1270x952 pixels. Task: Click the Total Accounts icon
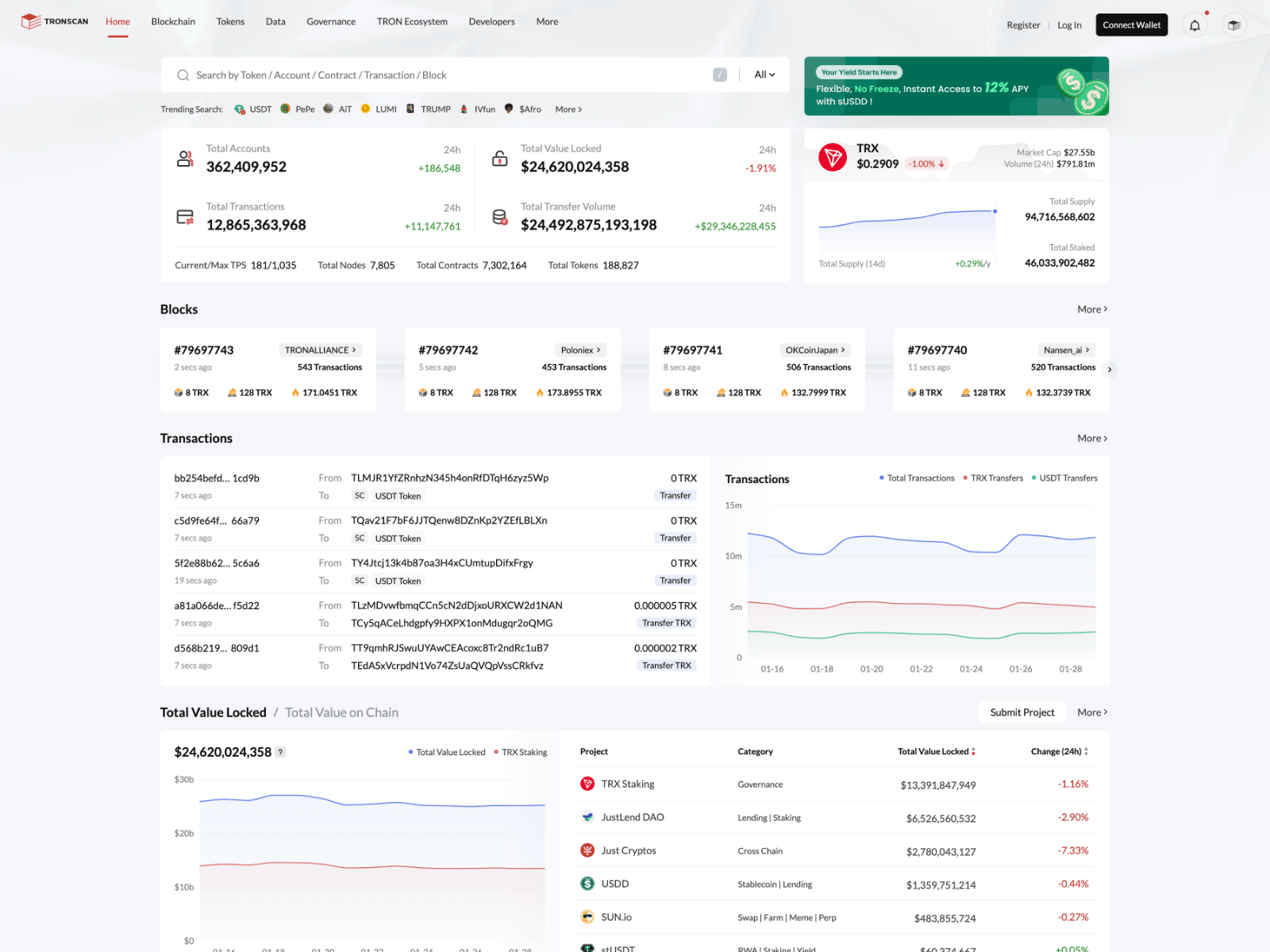[x=185, y=159]
